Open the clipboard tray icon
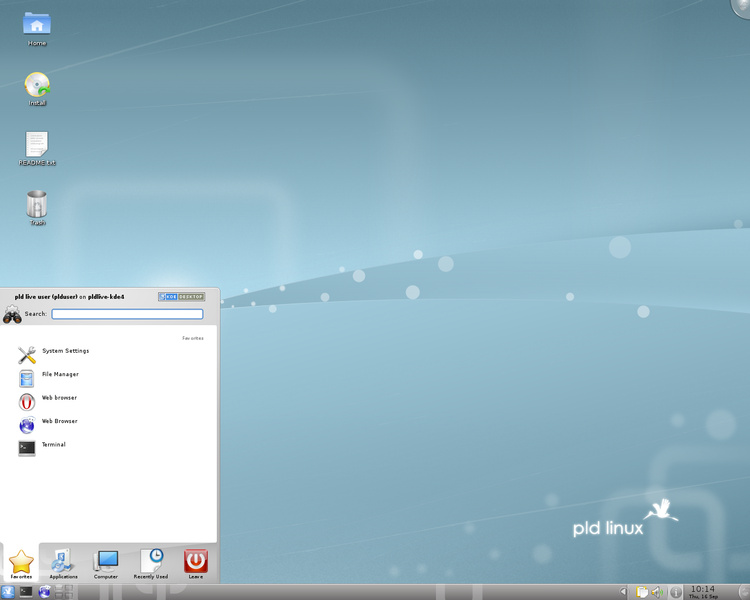The width and height of the screenshot is (750, 600). [641, 592]
